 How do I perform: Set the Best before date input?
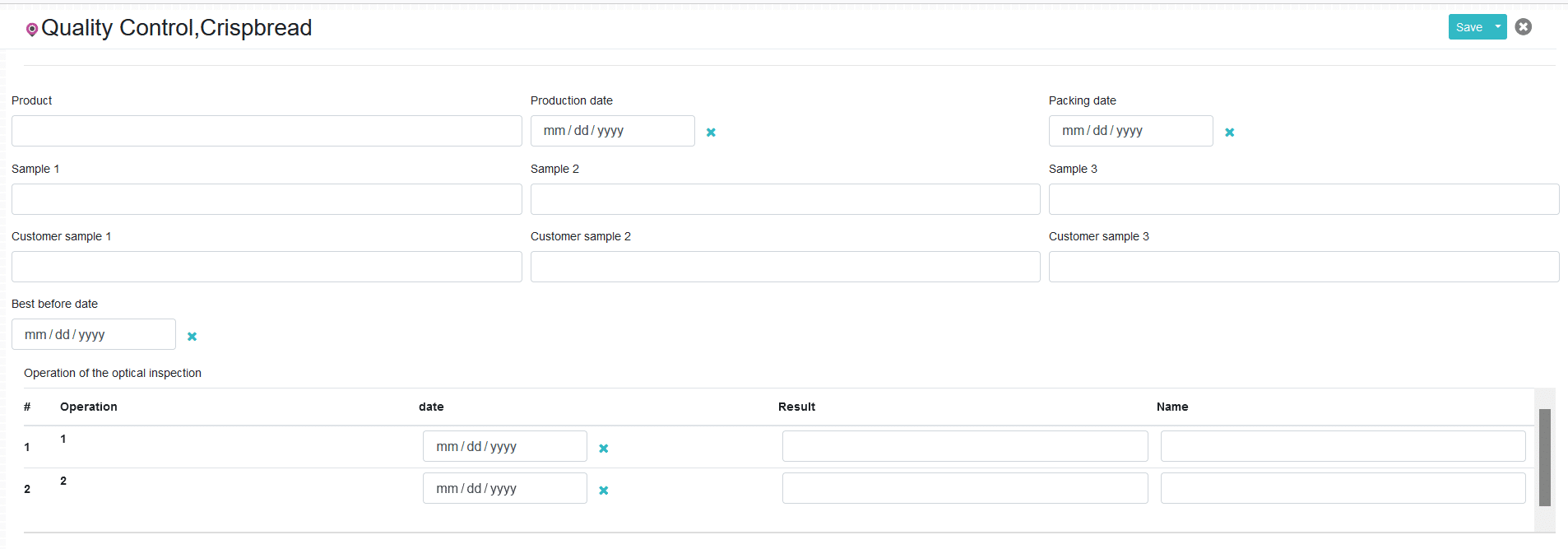click(93, 334)
